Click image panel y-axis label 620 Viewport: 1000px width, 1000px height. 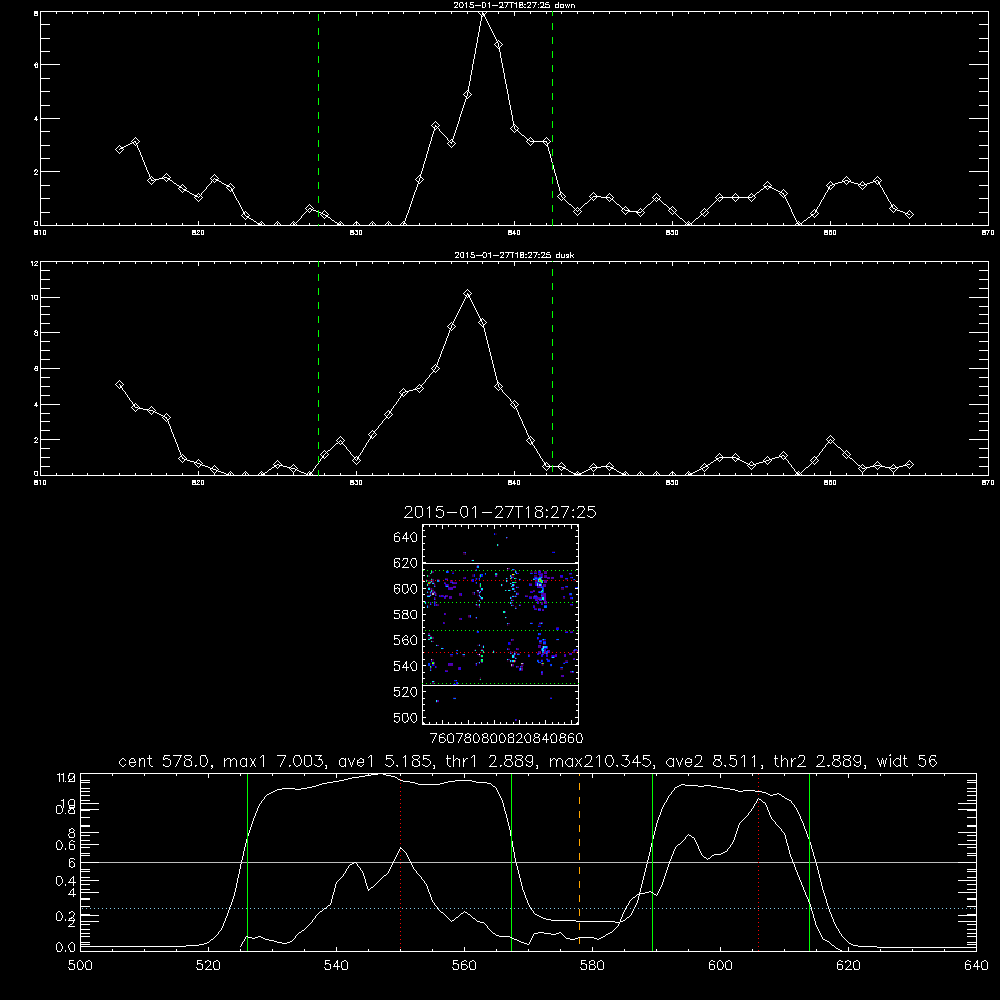click(x=405, y=563)
